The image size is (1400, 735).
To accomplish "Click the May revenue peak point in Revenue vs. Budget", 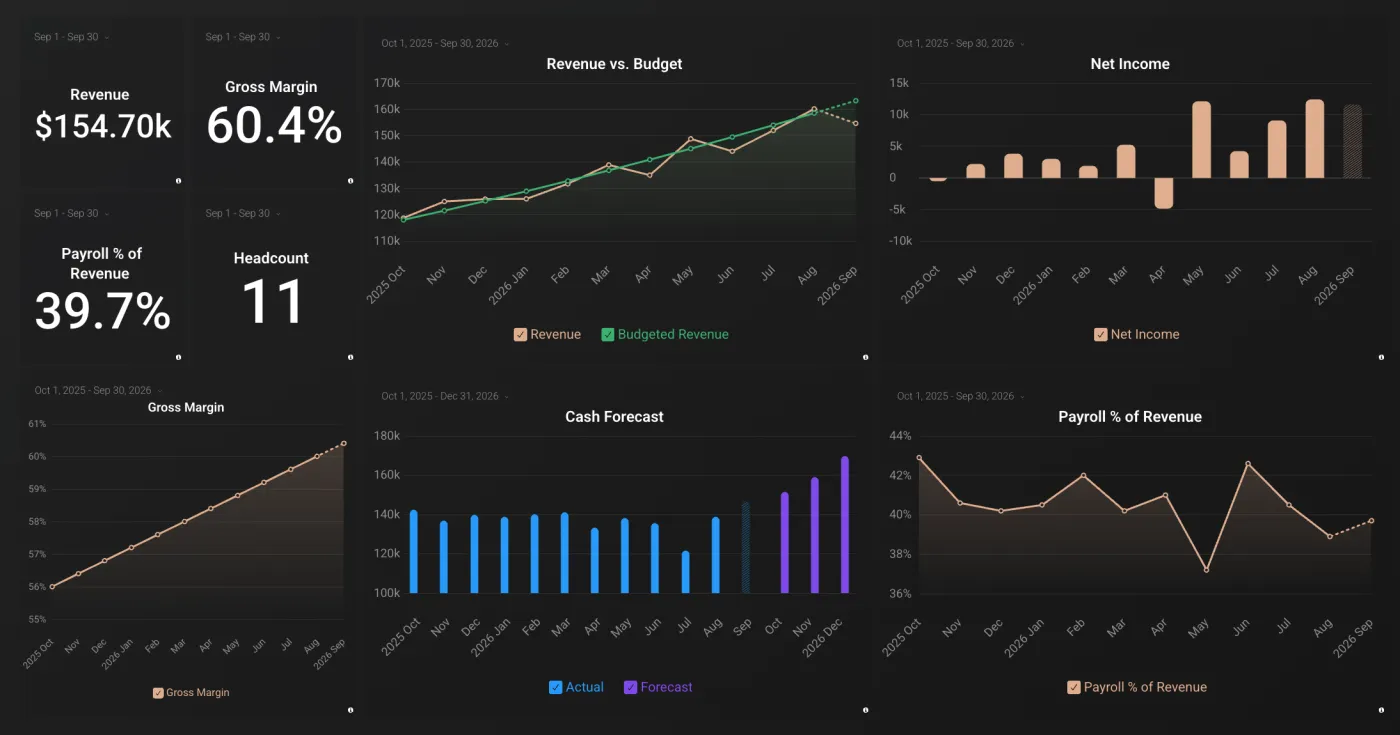I will [x=691, y=139].
